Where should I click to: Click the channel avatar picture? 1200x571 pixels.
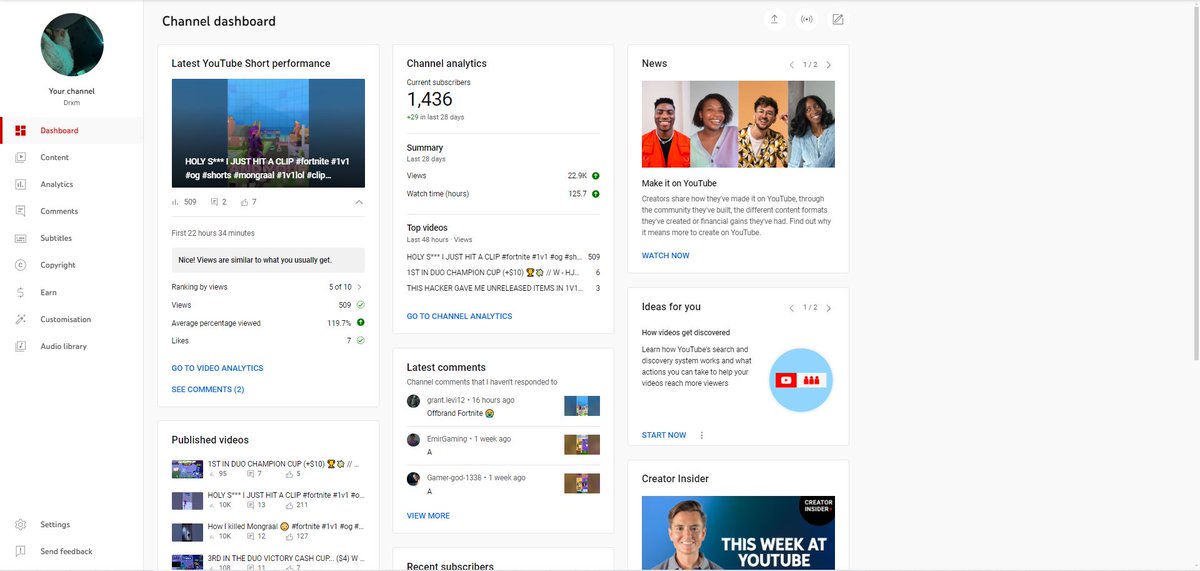point(72,44)
